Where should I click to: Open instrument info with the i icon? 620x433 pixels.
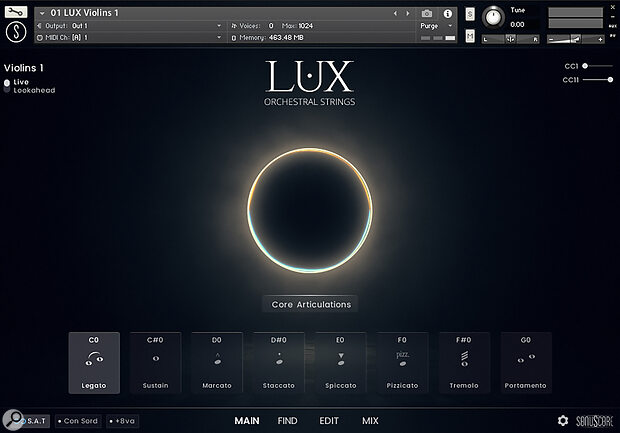pyautogui.click(x=447, y=13)
